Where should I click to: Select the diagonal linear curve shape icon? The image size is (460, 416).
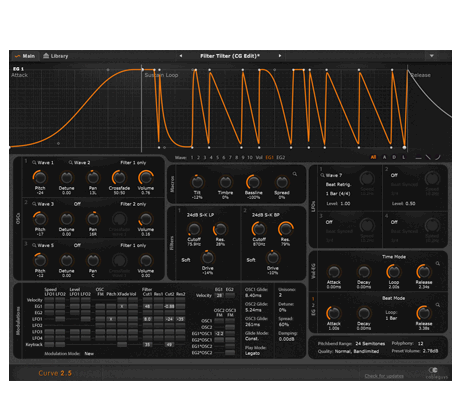point(428,157)
